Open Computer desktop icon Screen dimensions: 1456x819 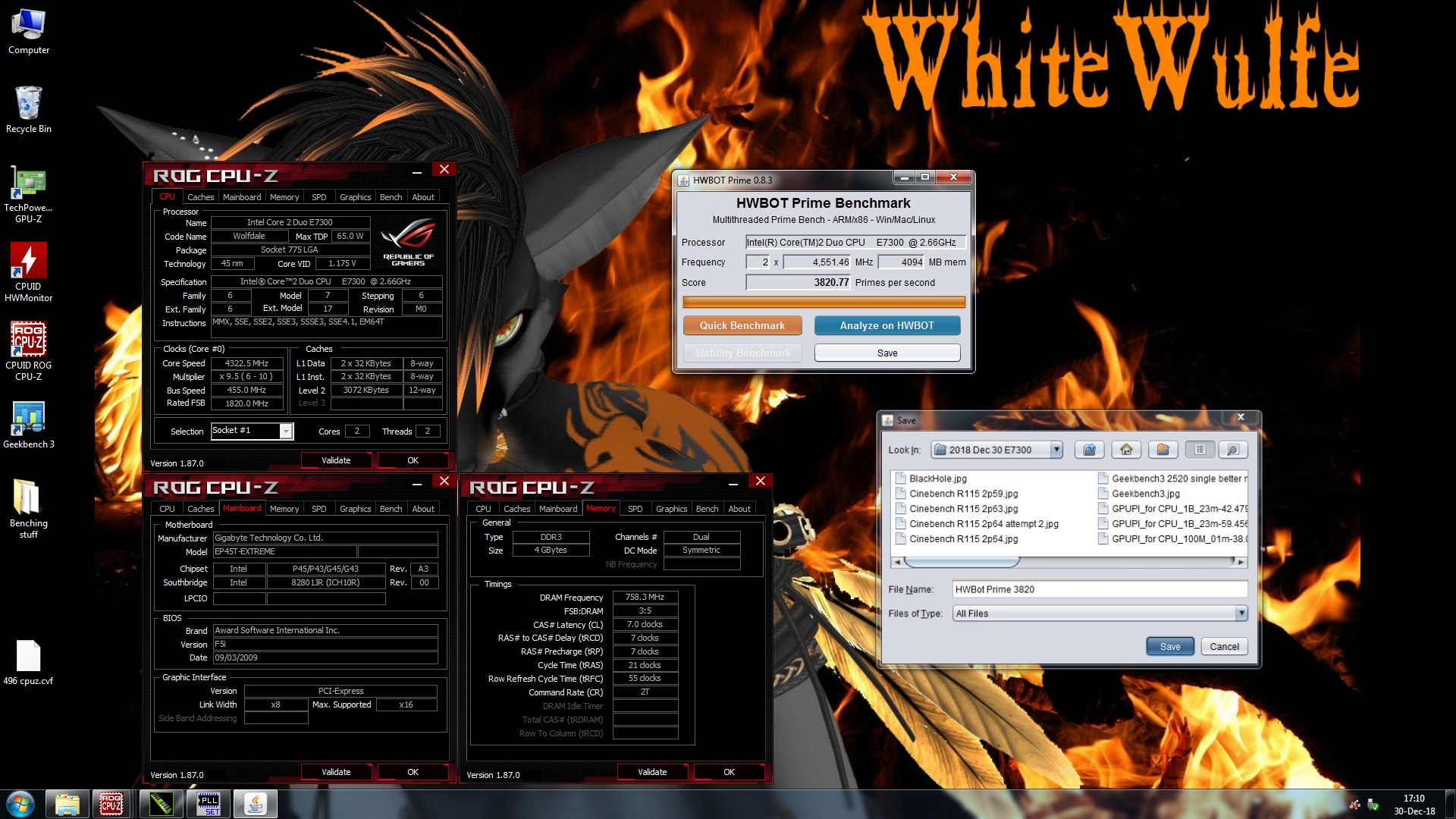coord(29,32)
